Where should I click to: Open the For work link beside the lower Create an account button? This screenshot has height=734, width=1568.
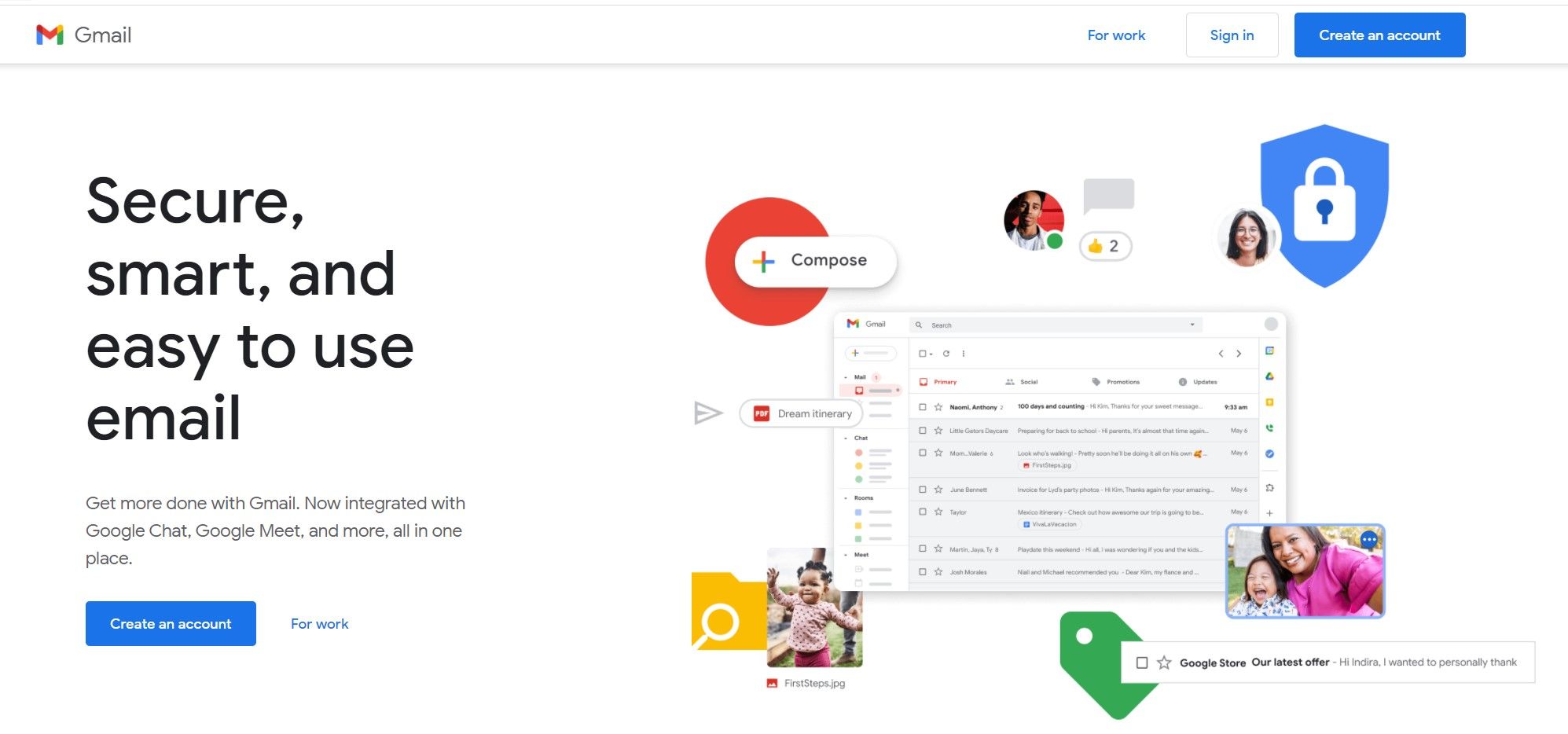(319, 624)
